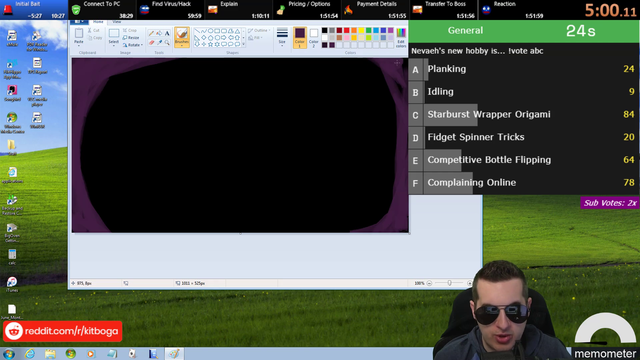Click the Cut command in Clipboard group

94,31
